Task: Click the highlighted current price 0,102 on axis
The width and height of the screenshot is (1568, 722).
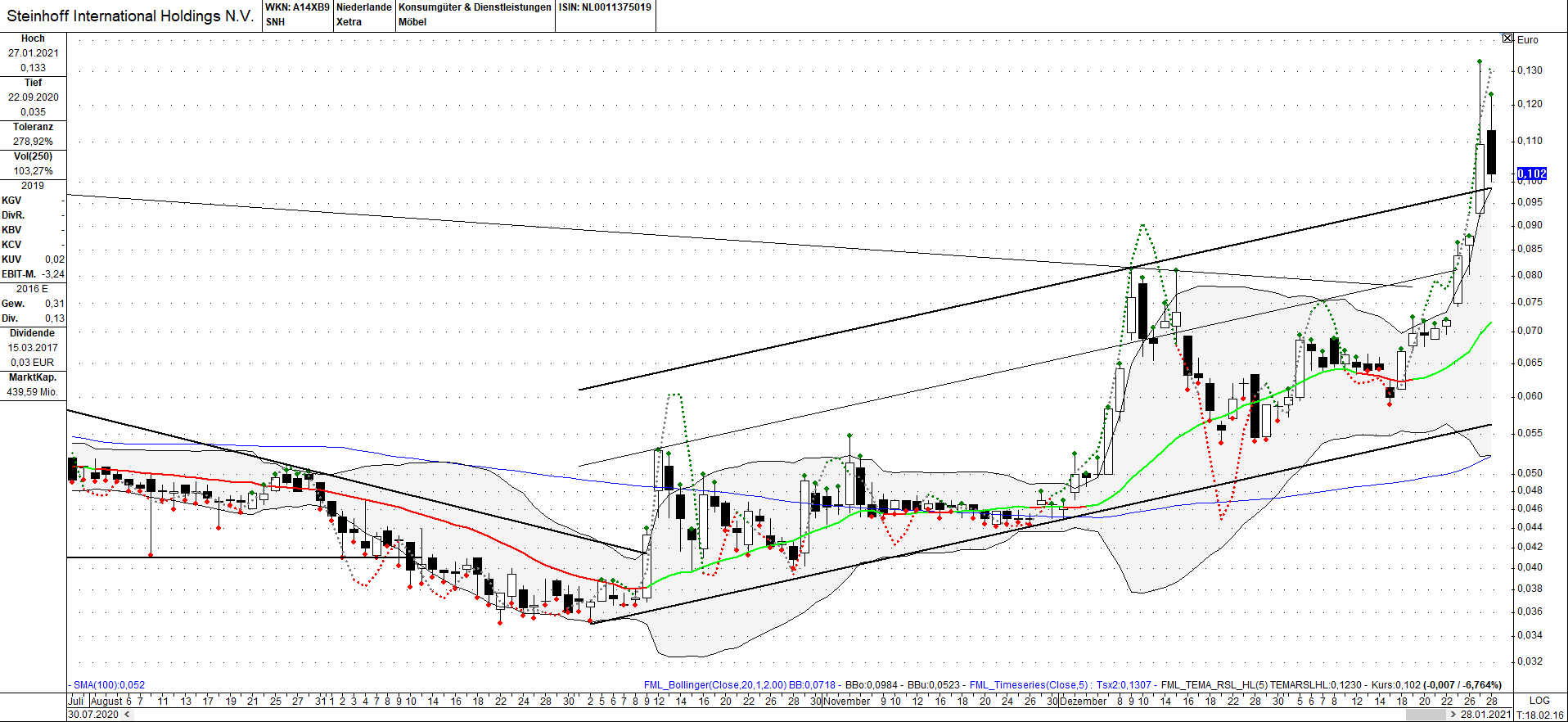Action: (x=1532, y=174)
